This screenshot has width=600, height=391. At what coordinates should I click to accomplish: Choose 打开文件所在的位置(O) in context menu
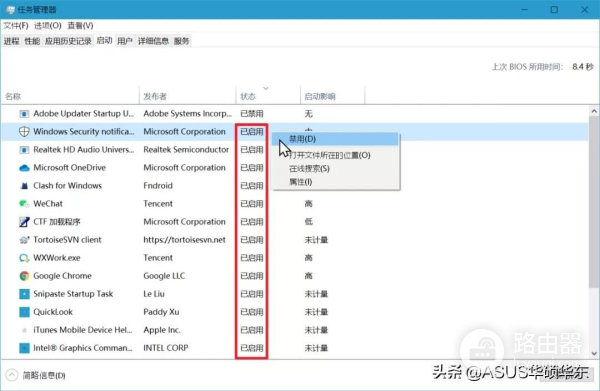pos(335,155)
